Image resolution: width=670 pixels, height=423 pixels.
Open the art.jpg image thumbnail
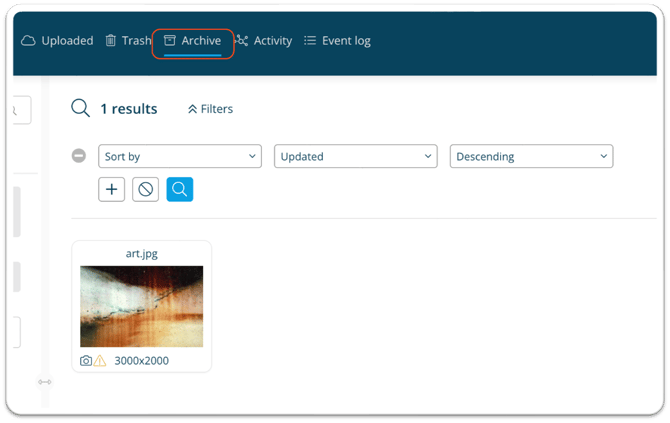tap(141, 306)
